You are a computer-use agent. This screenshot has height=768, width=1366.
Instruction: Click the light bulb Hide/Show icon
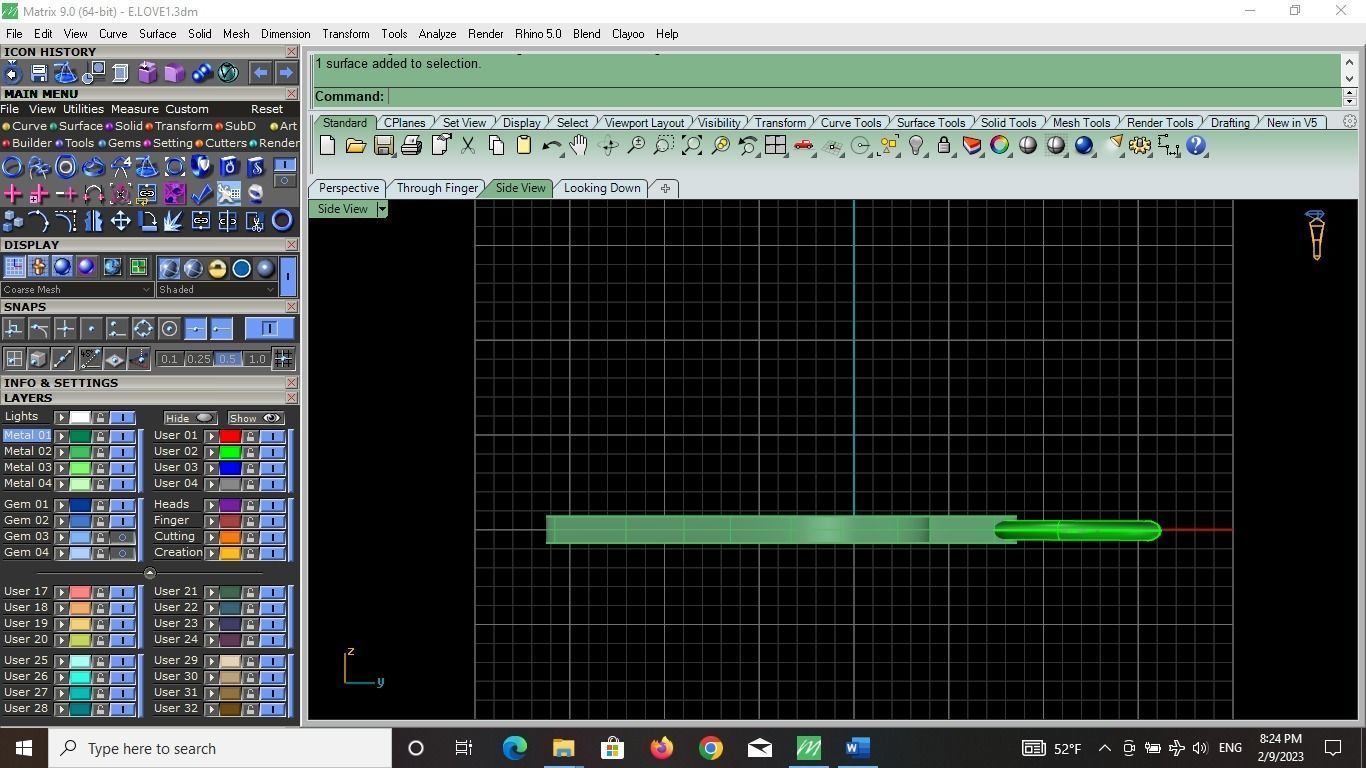coord(915,146)
